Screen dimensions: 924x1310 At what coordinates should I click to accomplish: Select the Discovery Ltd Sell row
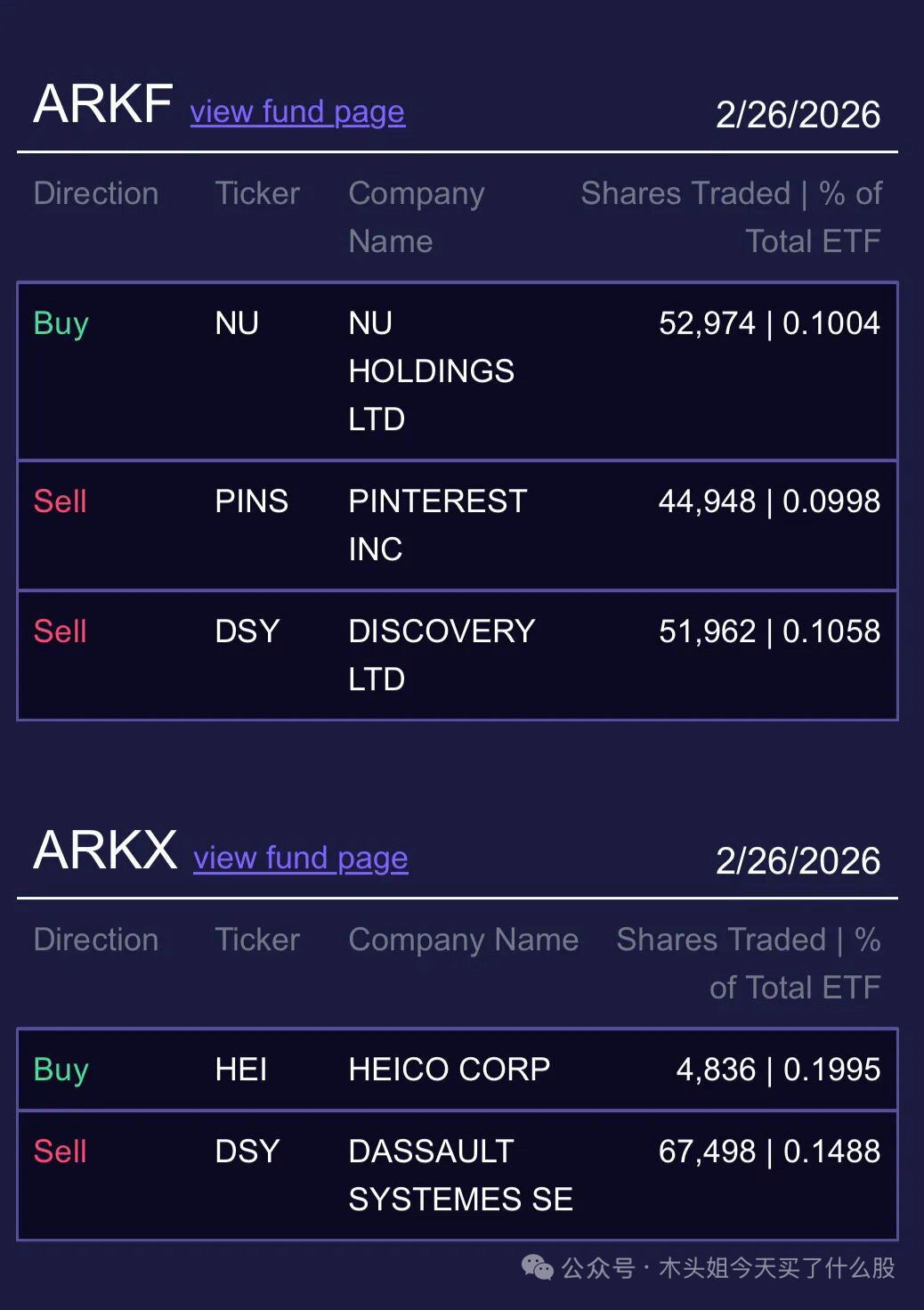pyautogui.click(x=458, y=655)
